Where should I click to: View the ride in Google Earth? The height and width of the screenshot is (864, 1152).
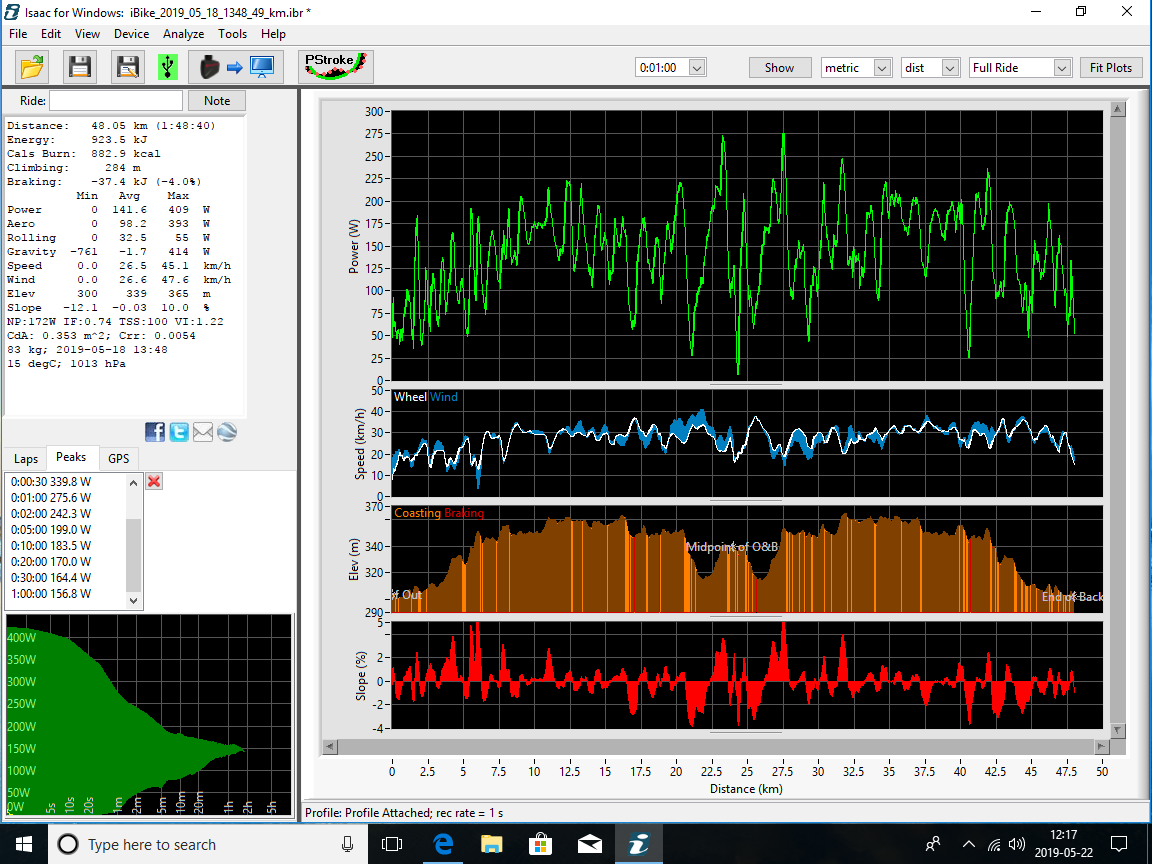pos(226,432)
